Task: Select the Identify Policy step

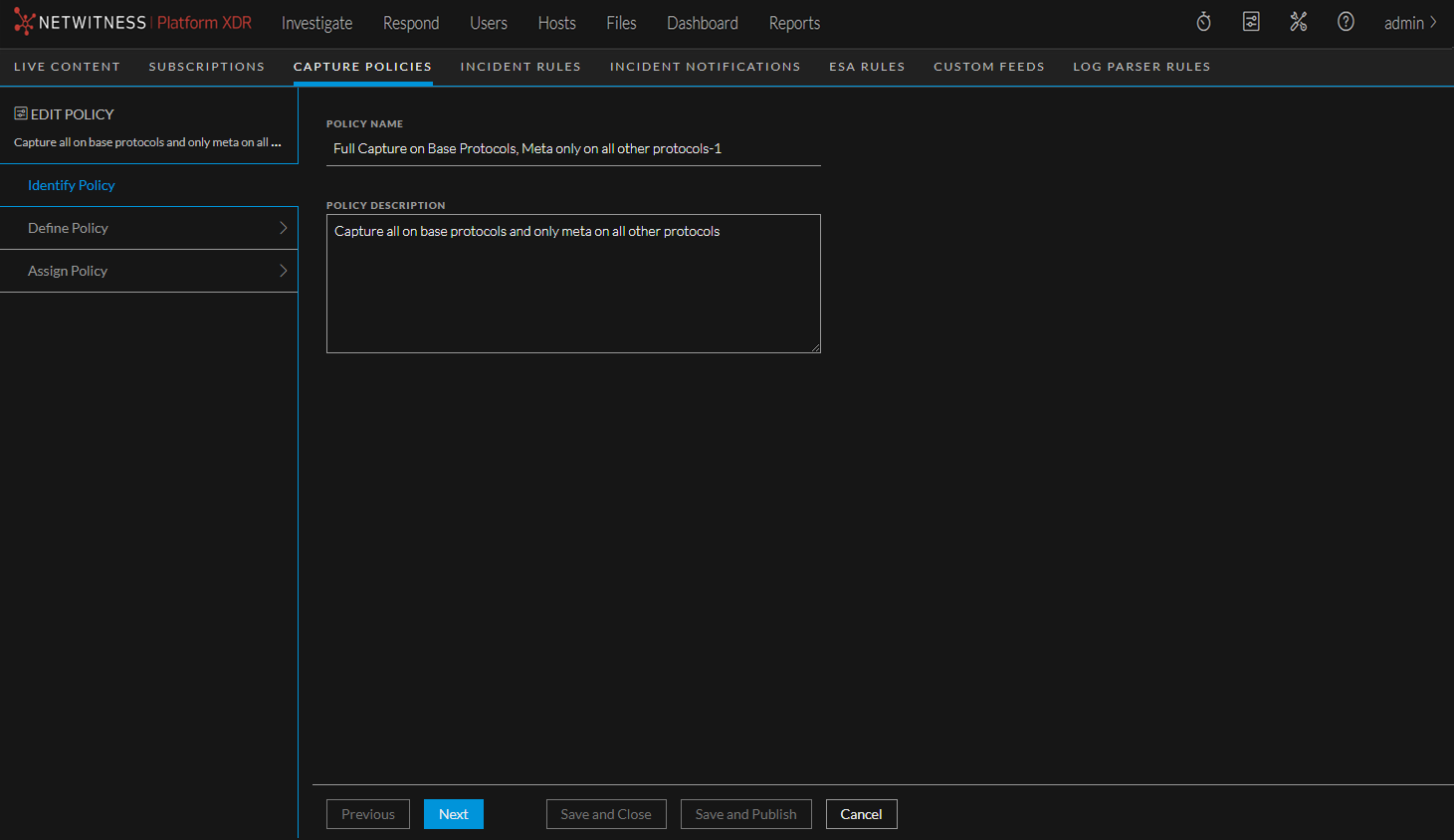Action: point(148,185)
